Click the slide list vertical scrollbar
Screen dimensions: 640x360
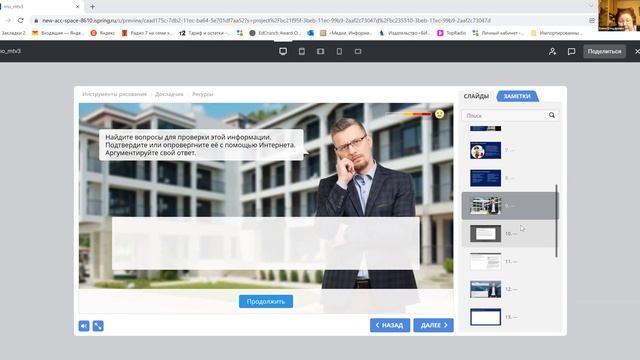click(556, 221)
